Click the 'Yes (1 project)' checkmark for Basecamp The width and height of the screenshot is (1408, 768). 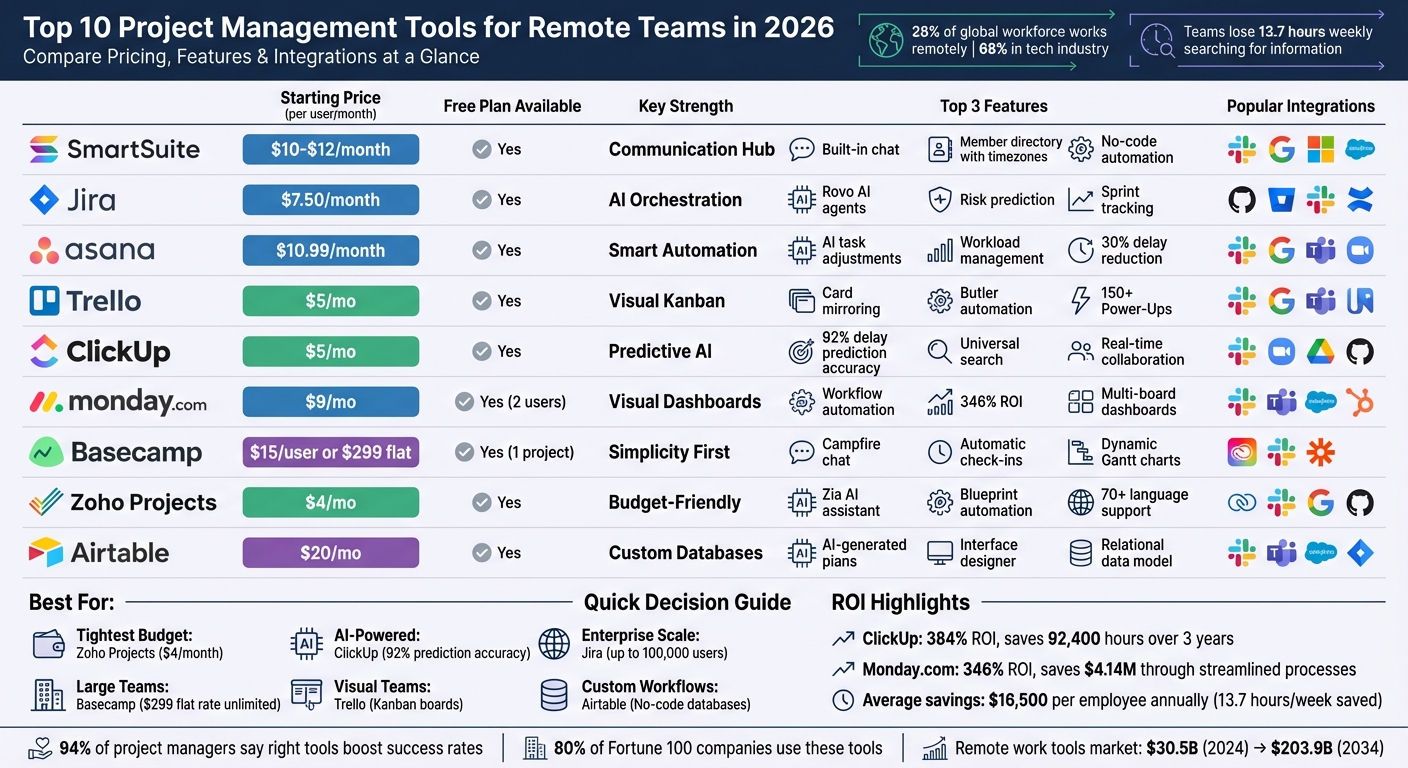(x=464, y=452)
